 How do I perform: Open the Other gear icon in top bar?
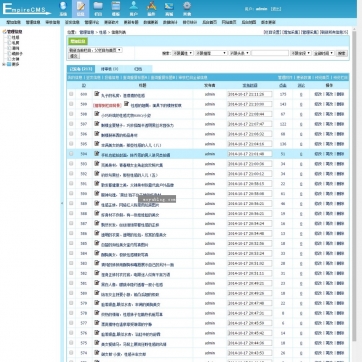click(x=187, y=6)
